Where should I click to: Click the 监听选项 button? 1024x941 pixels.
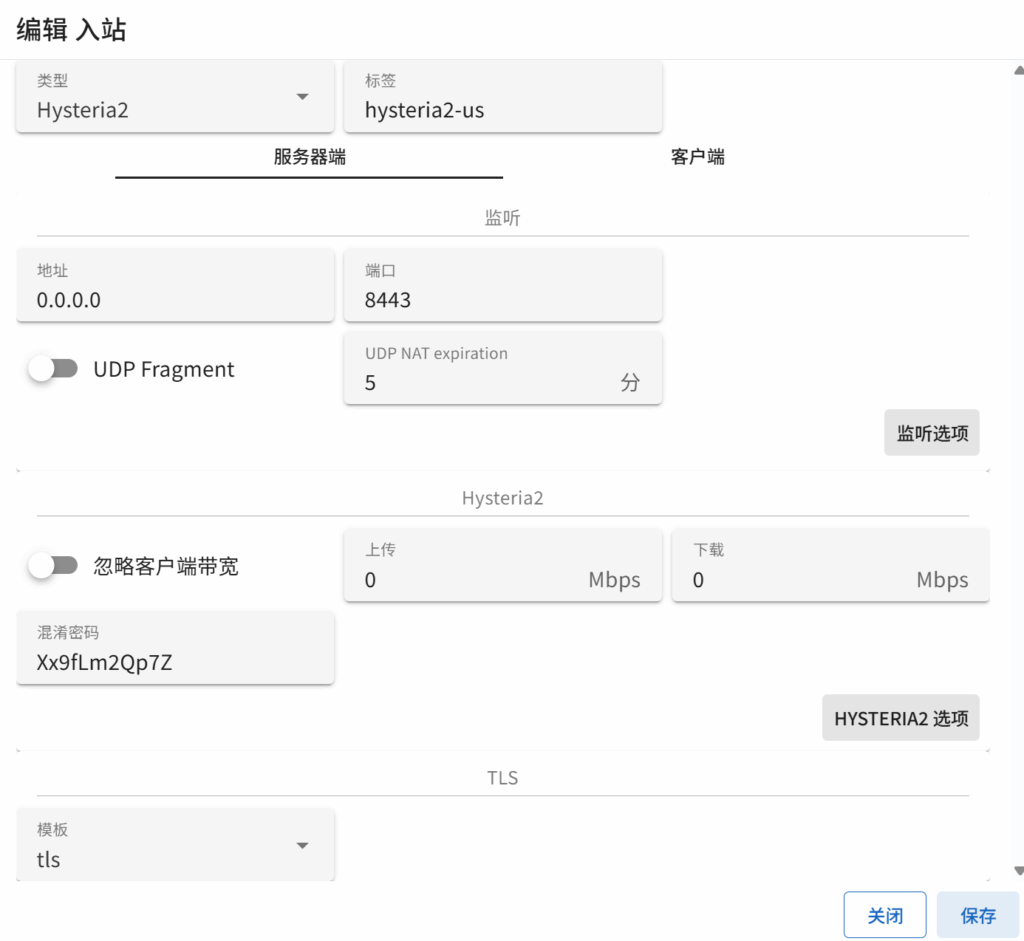tap(931, 433)
